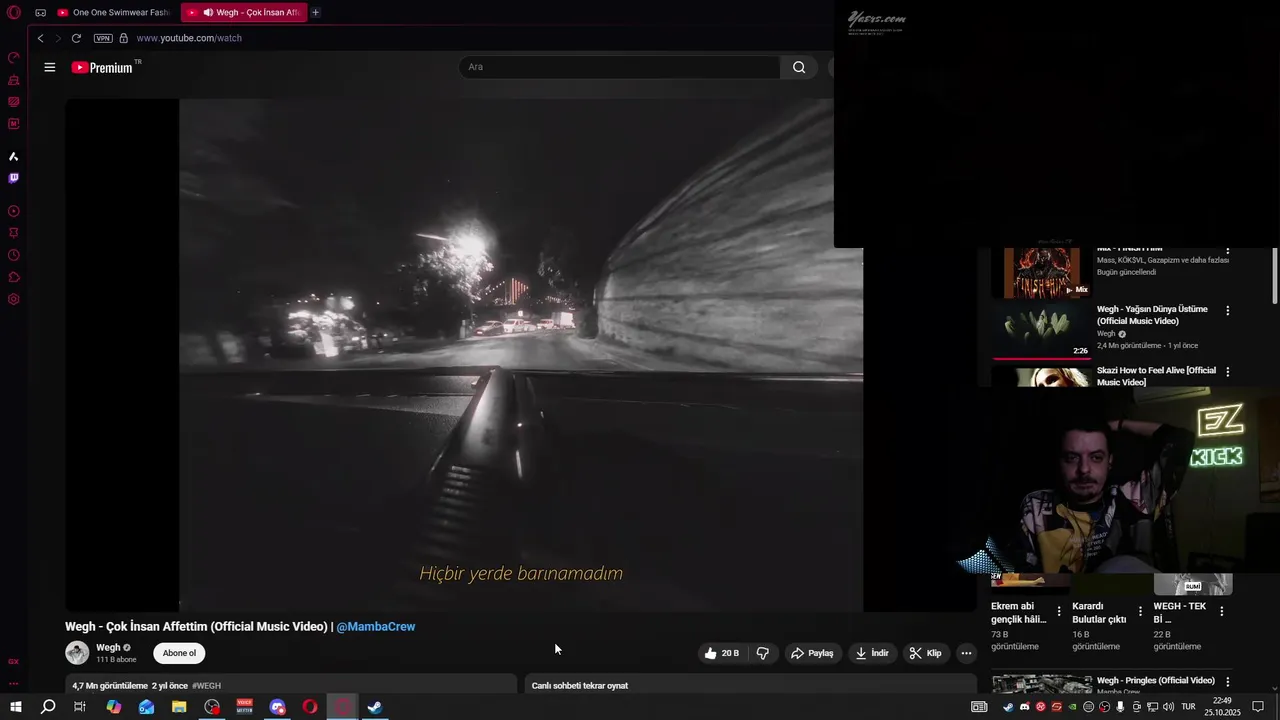Open Wegh - Yağsın Dünya Üstüme title
Image resolution: width=1280 pixels, height=720 pixels.
(x=1152, y=315)
